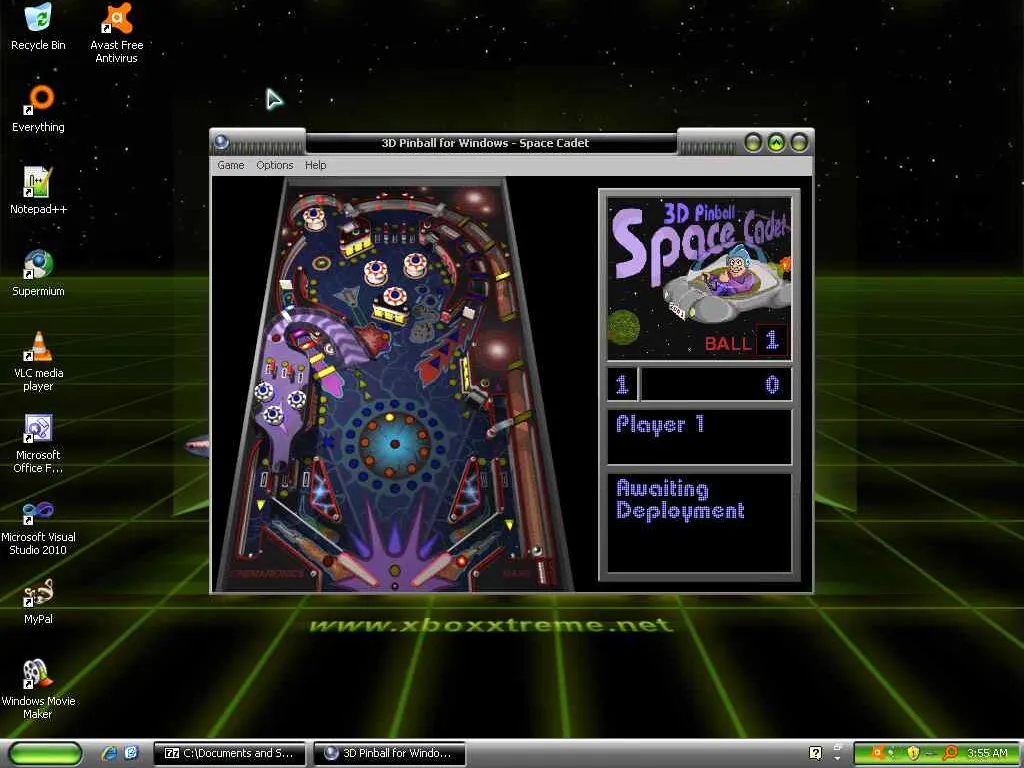Select the Microsoft Office desktop shortcut

(38, 443)
